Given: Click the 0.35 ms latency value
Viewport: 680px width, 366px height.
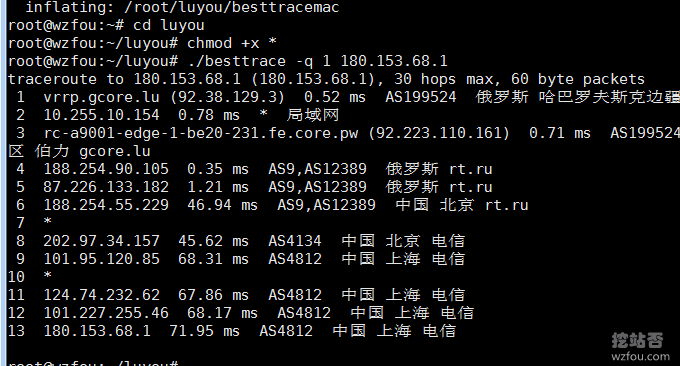Looking at the screenshot, I should pos(218,169).
